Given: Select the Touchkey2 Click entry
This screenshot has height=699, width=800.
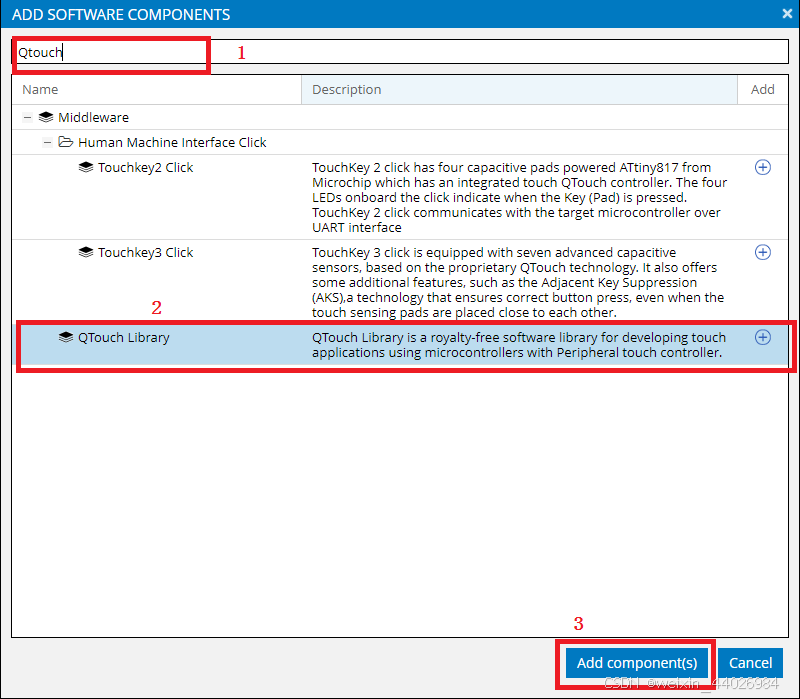Looking at the screenshot, I should (400, 197).
